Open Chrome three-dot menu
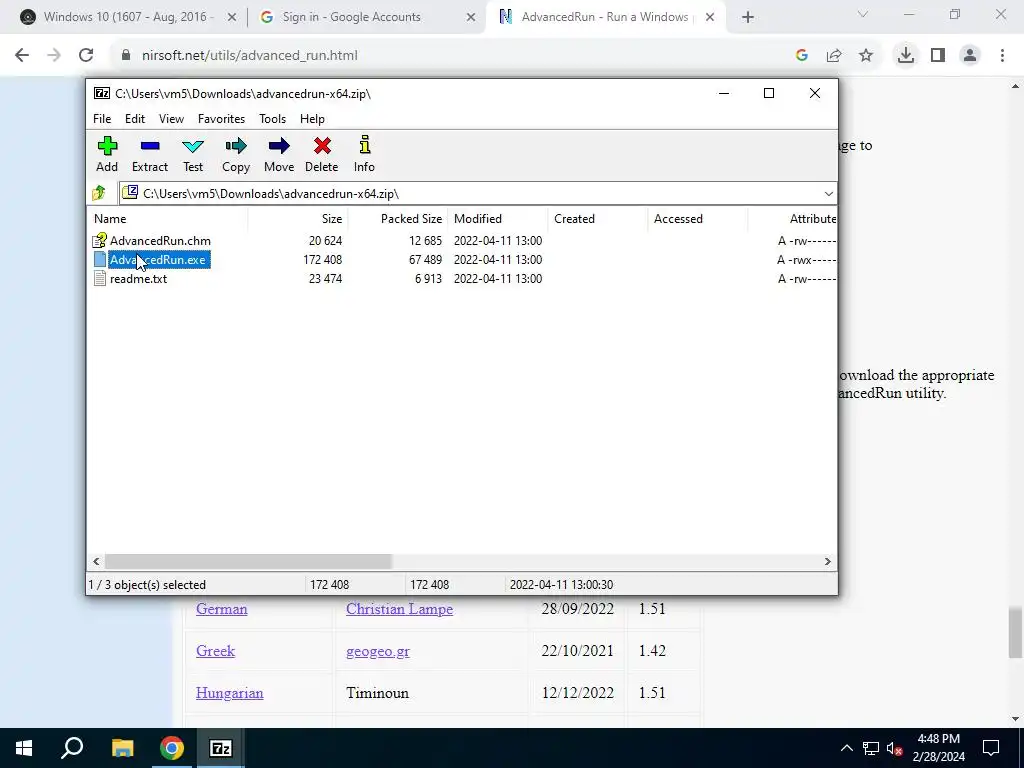 tap(1002, 56)
